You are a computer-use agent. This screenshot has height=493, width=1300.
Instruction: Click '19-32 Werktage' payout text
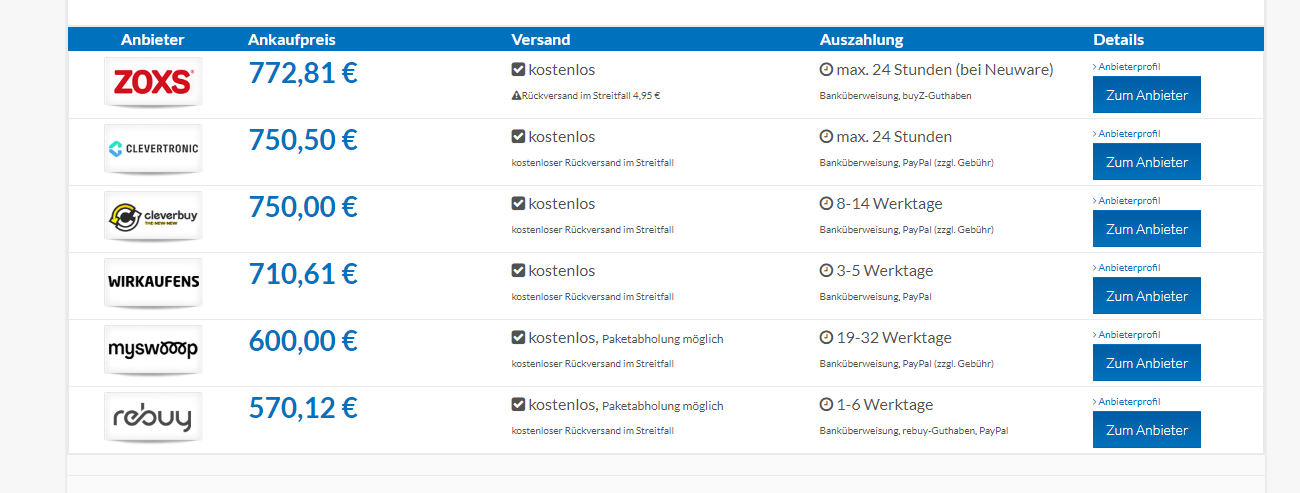[894, 338]
